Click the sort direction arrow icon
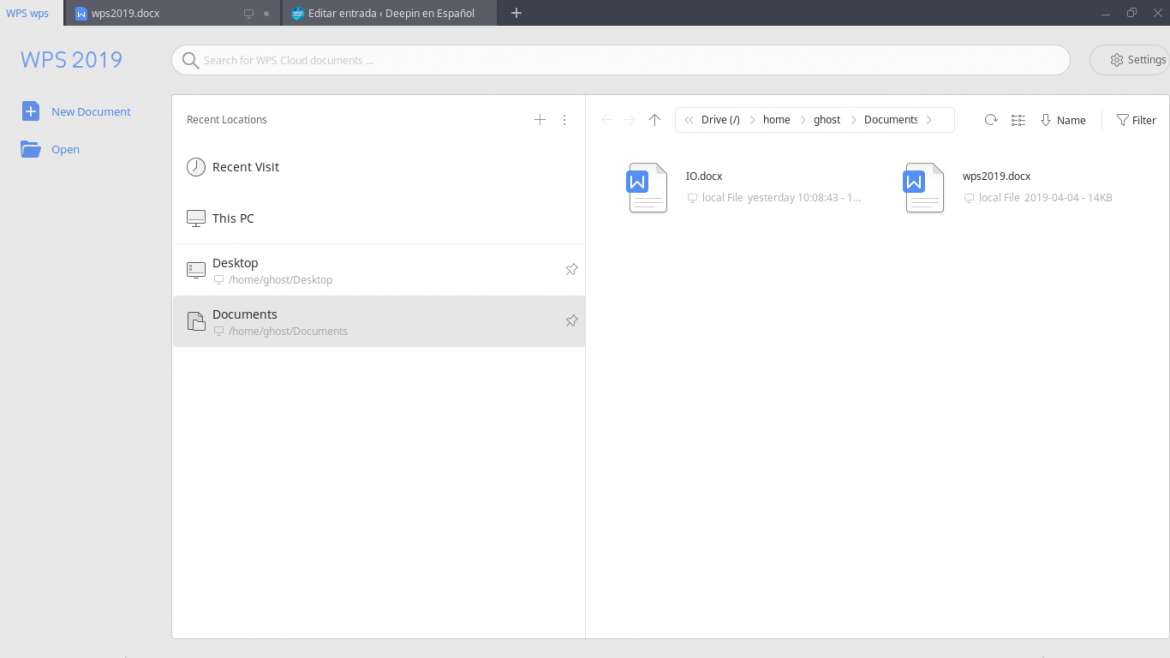This screenshot has height=658, width=1170. [x=1045, y=119]
